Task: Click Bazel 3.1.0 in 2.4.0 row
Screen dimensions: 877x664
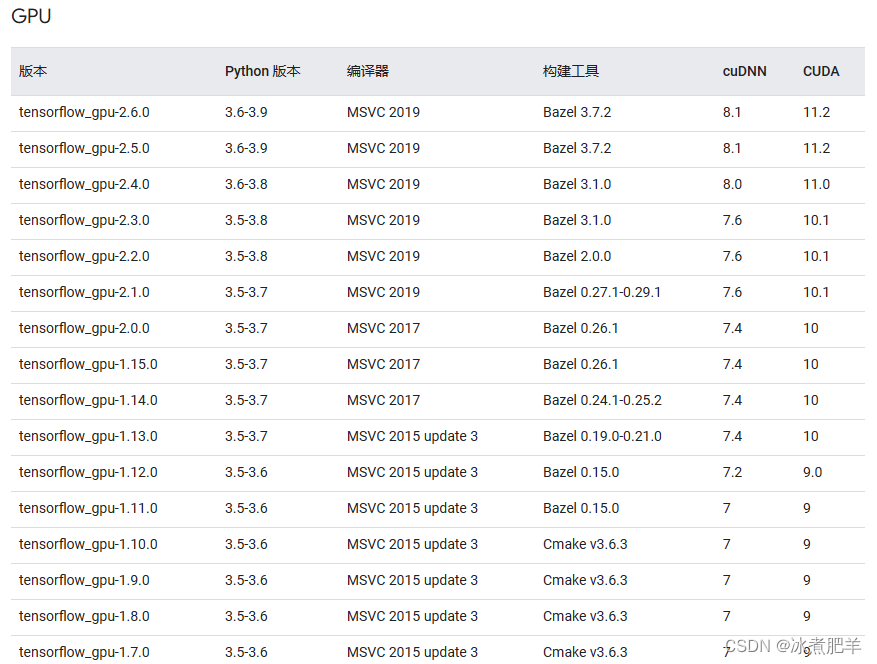Action: click(577, 184)
